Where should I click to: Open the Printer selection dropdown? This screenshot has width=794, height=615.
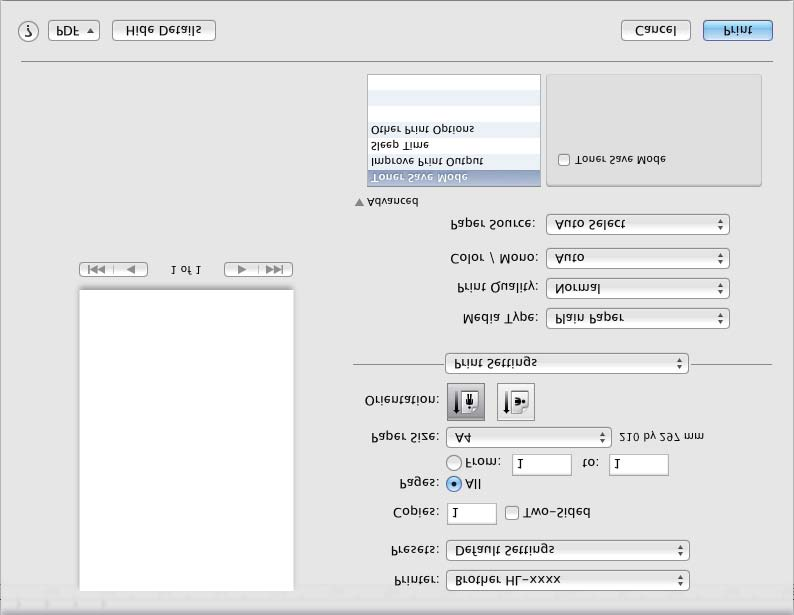(x=568, y=581)
